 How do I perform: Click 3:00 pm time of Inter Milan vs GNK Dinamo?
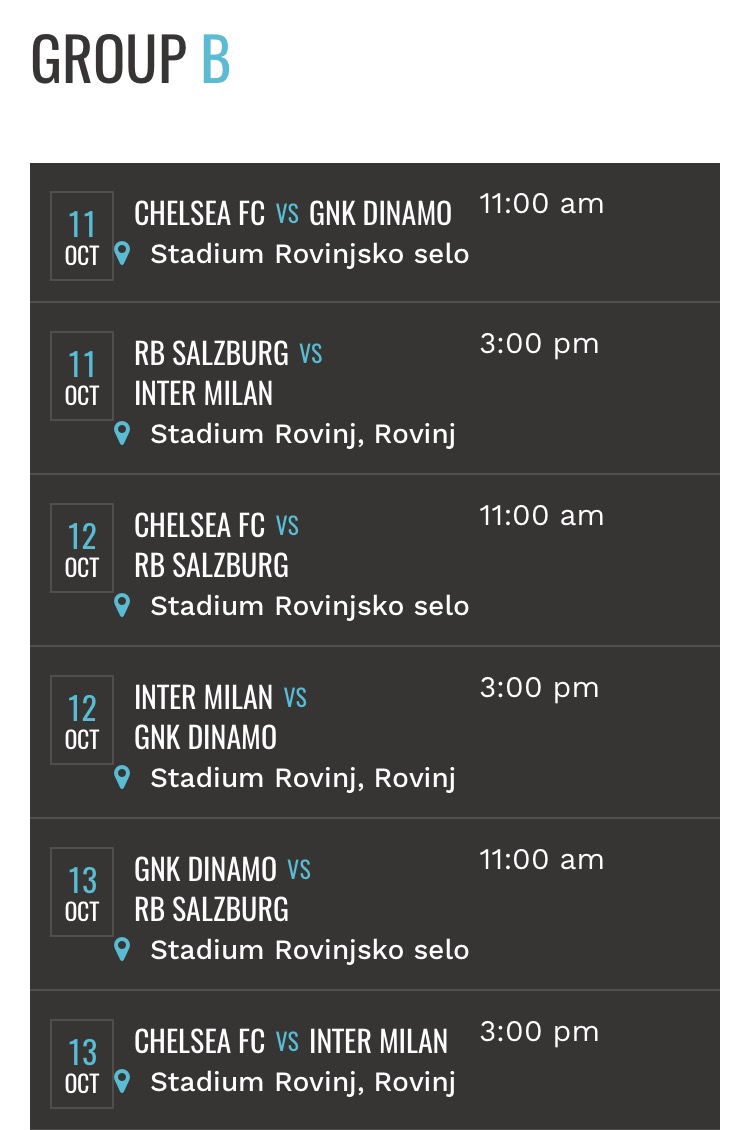click(x=539, y=689)
